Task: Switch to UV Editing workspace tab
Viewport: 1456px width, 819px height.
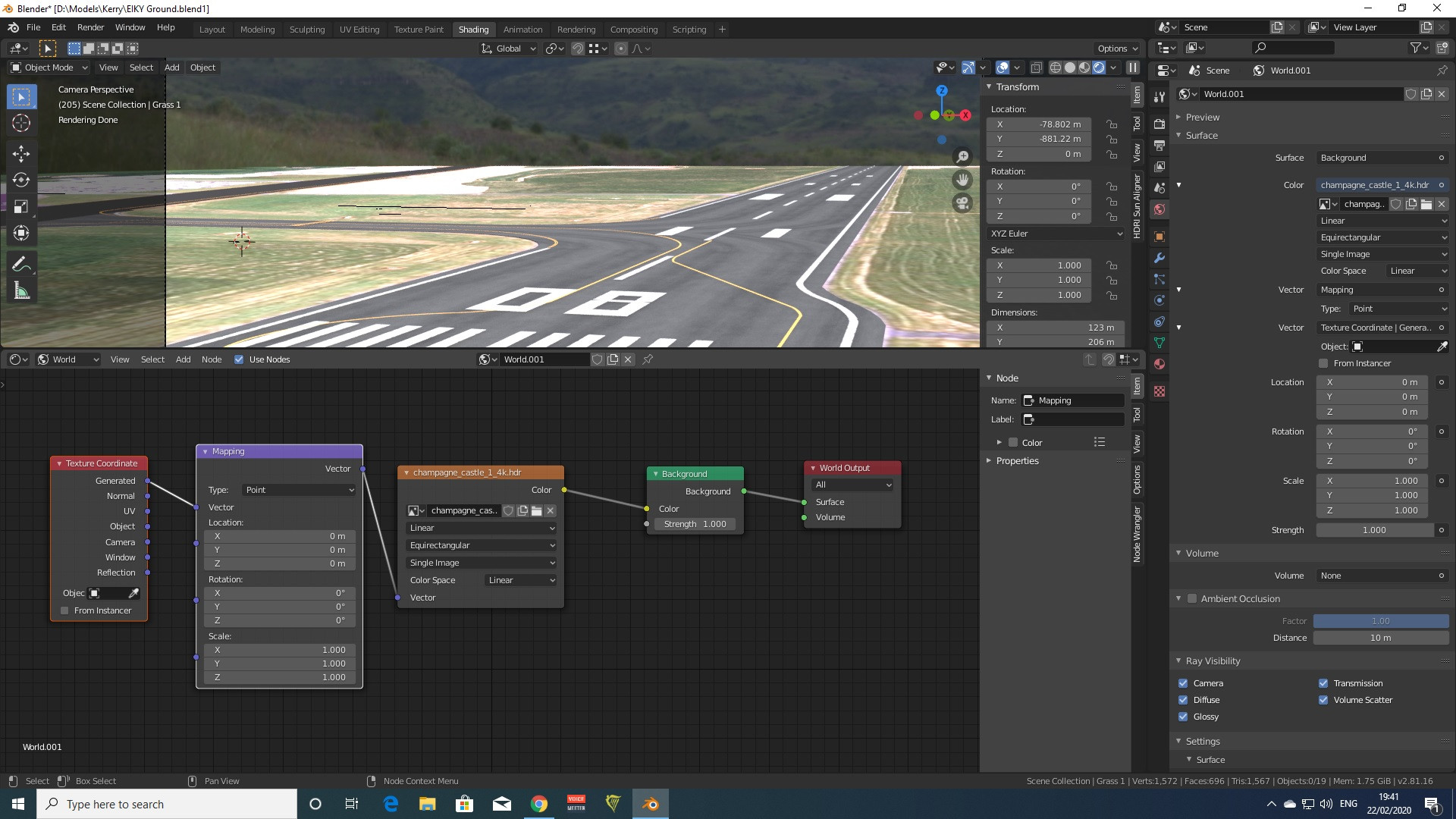Action: 359,30
